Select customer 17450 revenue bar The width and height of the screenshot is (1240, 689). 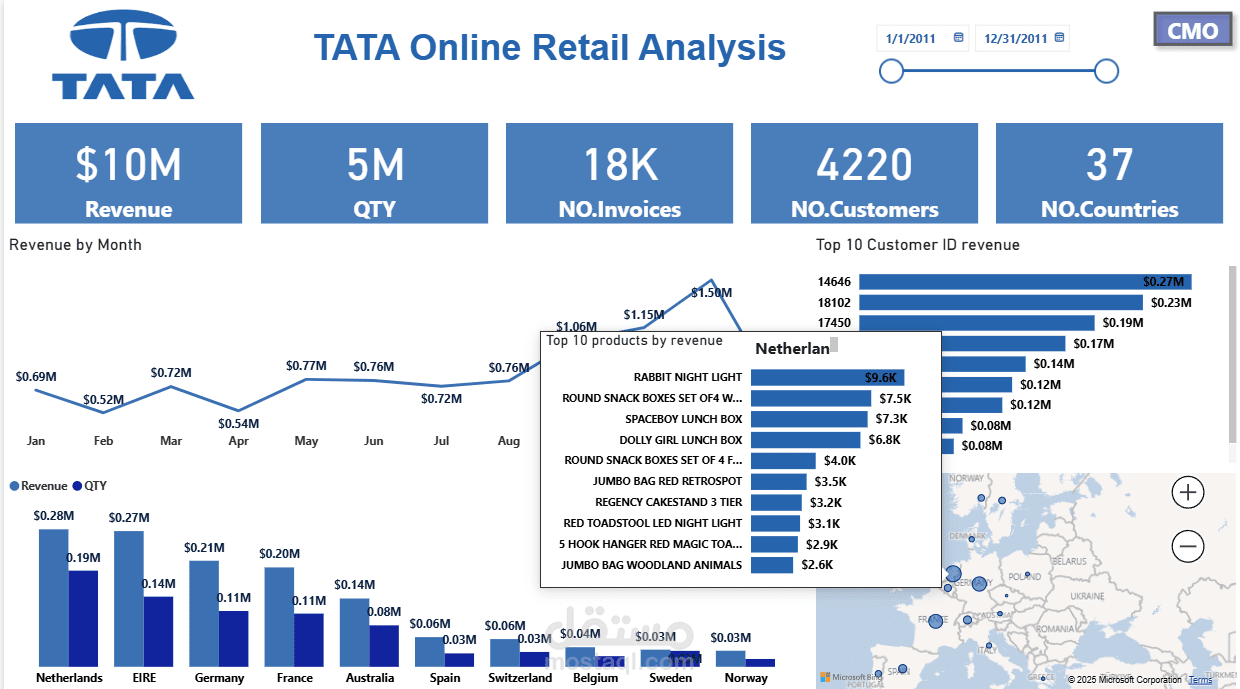(977, 323)
